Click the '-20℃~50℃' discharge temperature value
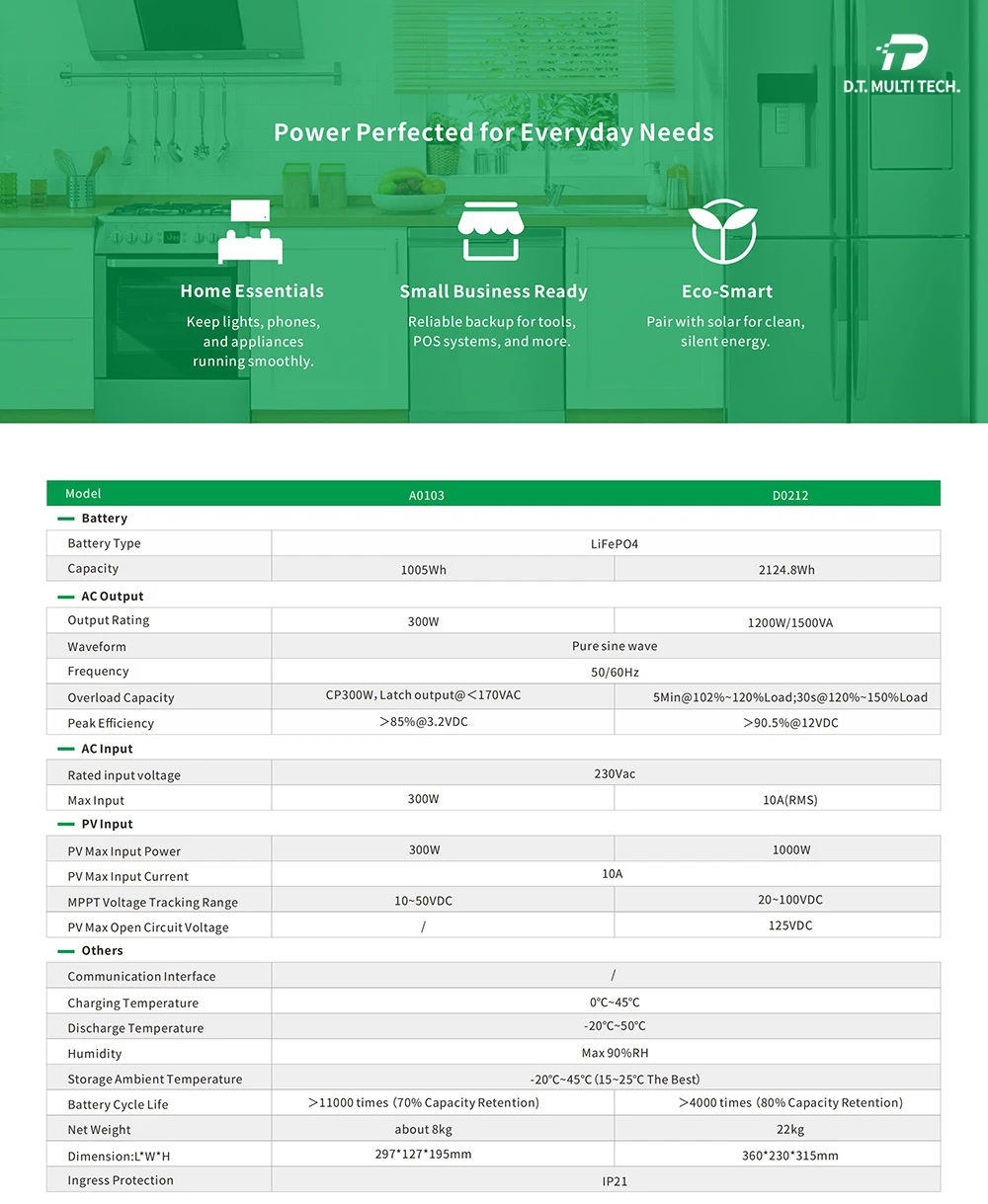The image size is (988, 1204). [615, 1026]
